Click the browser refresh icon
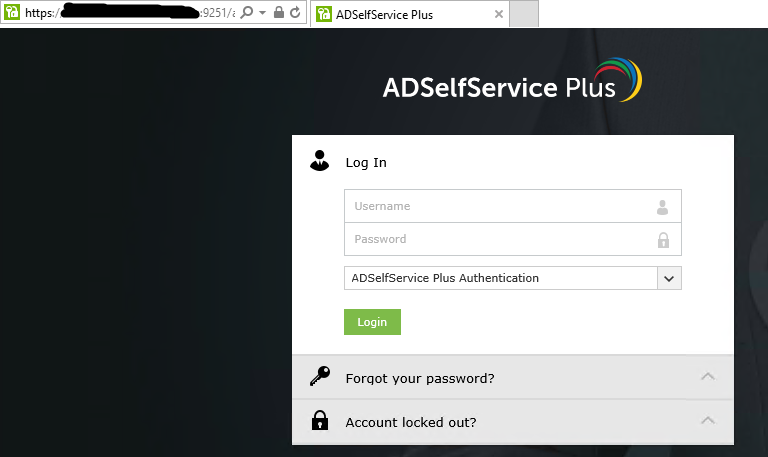 (x=295, y=12)
